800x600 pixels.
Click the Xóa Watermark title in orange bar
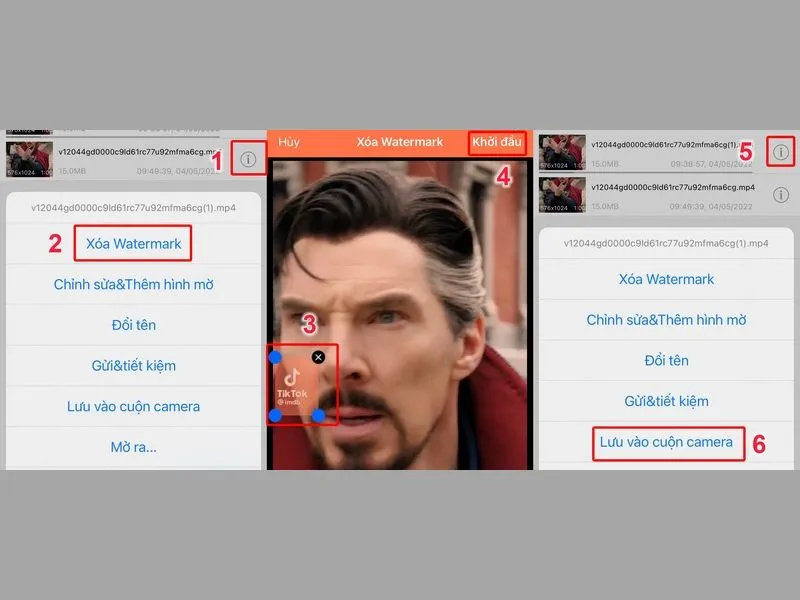399,142
